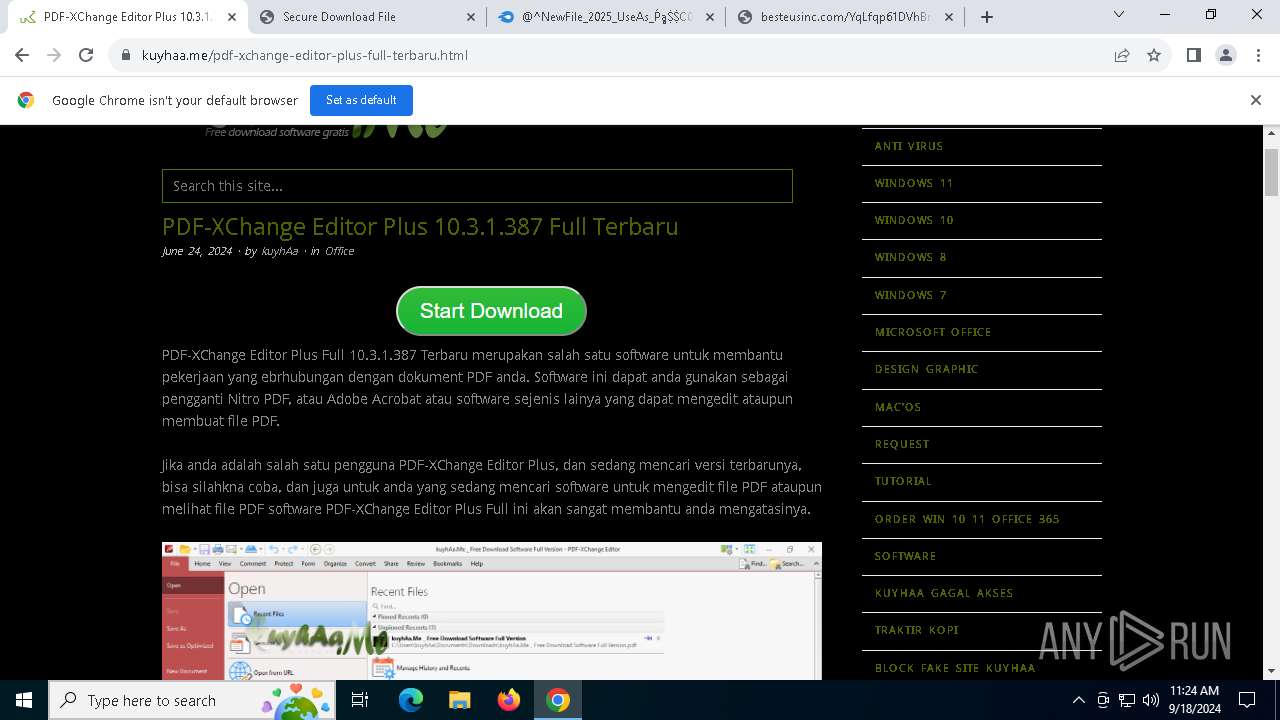This screenshot has width=1280, height=720.
Task: Click the share page icon in address bar
Action: click(1122, 55)
